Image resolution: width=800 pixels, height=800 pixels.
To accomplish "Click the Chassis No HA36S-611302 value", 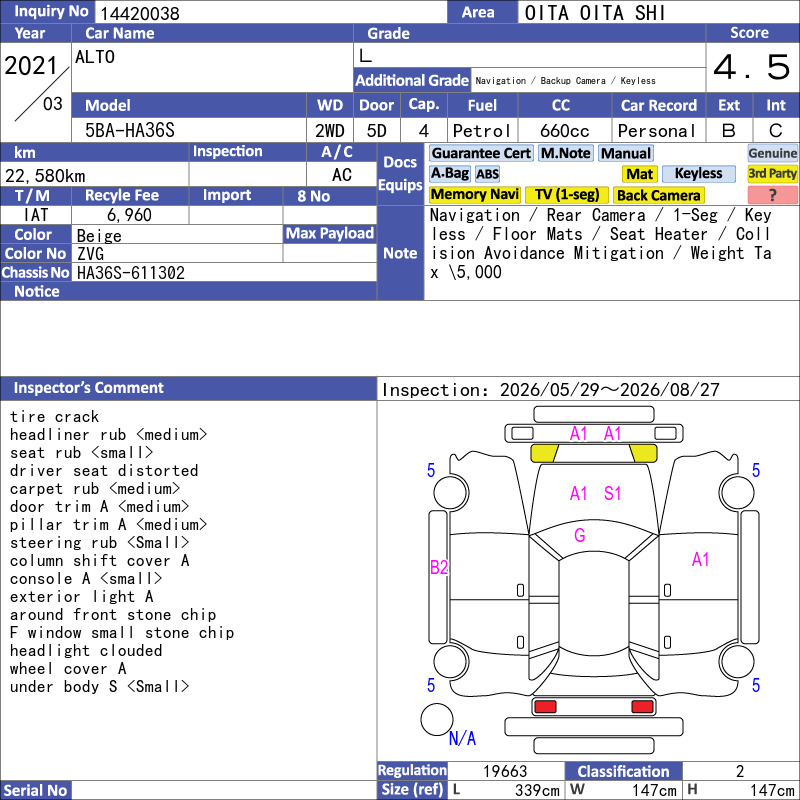I will [131, 273].
